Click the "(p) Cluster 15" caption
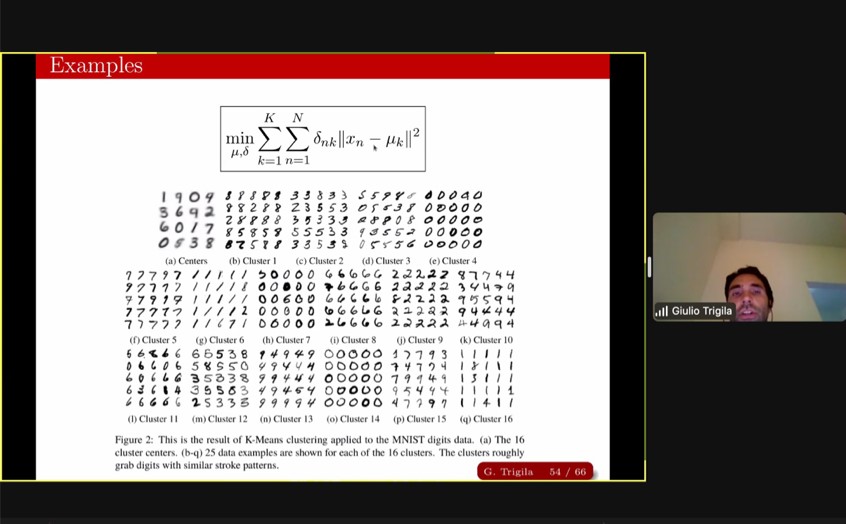846x524 pixels. coord(420,419)
